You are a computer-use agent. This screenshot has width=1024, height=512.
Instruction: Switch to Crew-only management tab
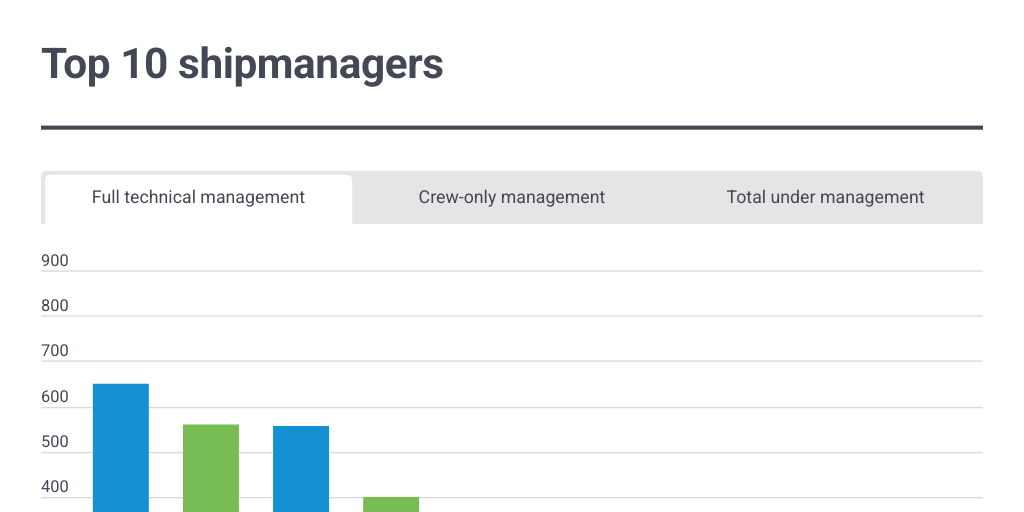coord(511,198)
